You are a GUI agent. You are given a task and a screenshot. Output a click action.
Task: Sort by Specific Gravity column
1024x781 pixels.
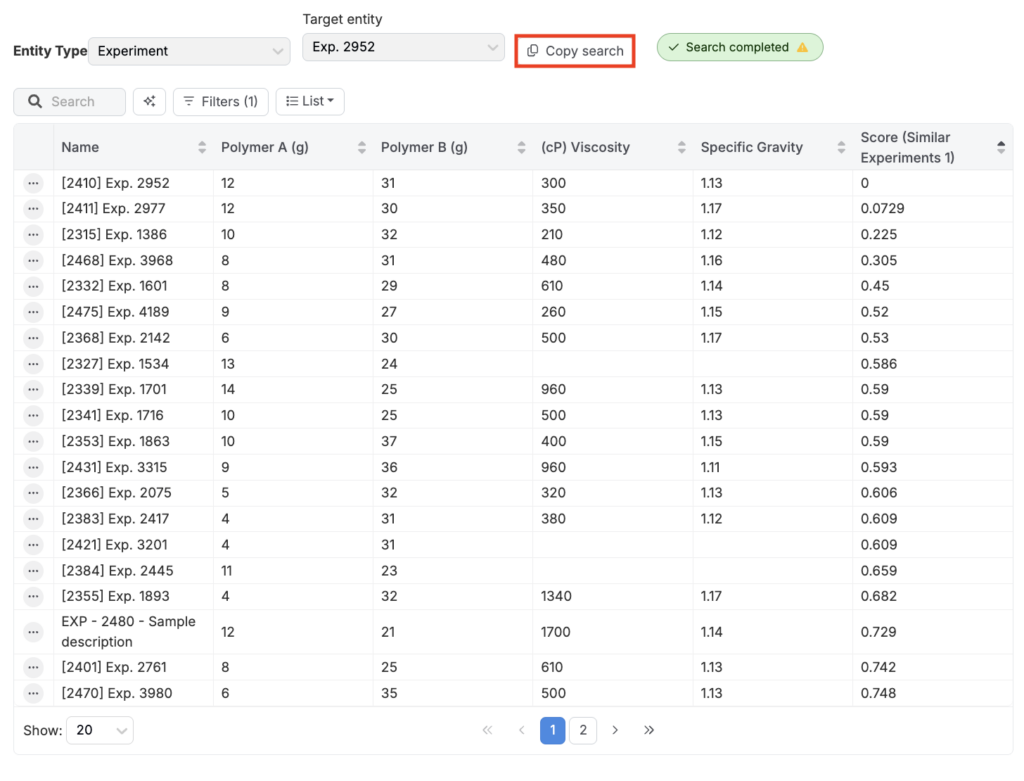coord(841,147)
